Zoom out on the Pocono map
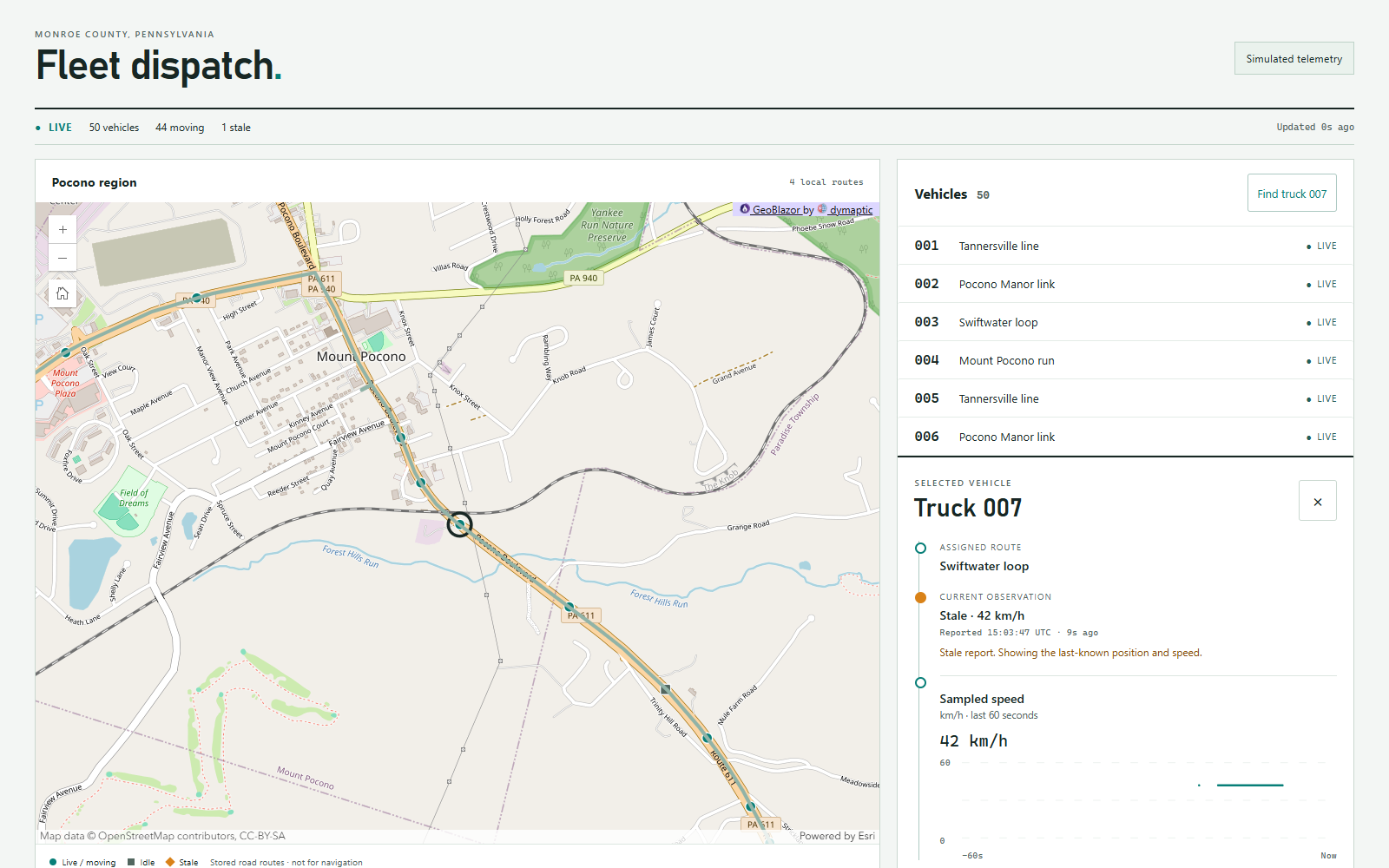This screenshot has height=868, width=1389. point(63,258)
